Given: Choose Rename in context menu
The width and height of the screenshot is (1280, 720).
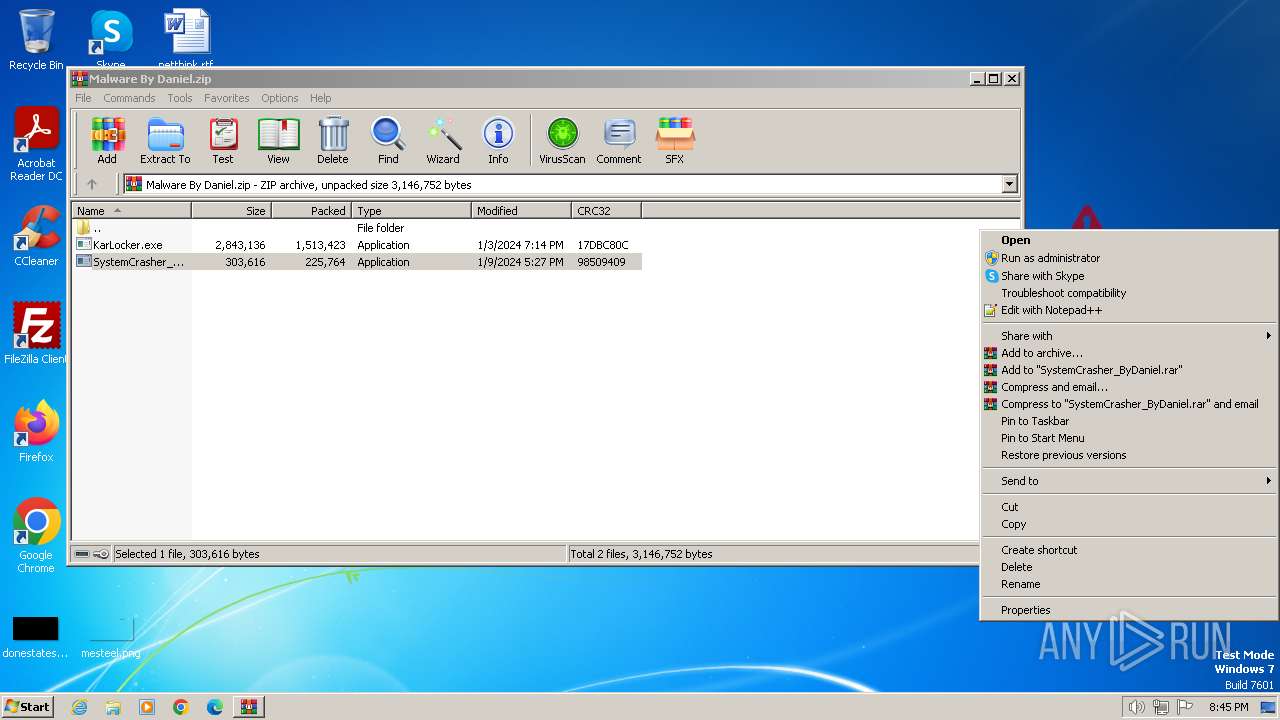Looking at the screenshot, I should tap(1129, 584).
